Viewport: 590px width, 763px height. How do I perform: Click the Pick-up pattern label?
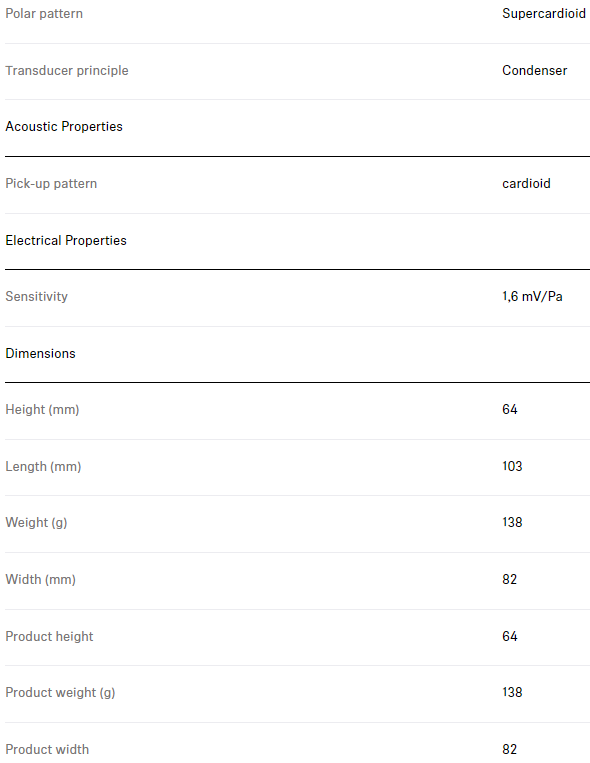tap(51, 183)
